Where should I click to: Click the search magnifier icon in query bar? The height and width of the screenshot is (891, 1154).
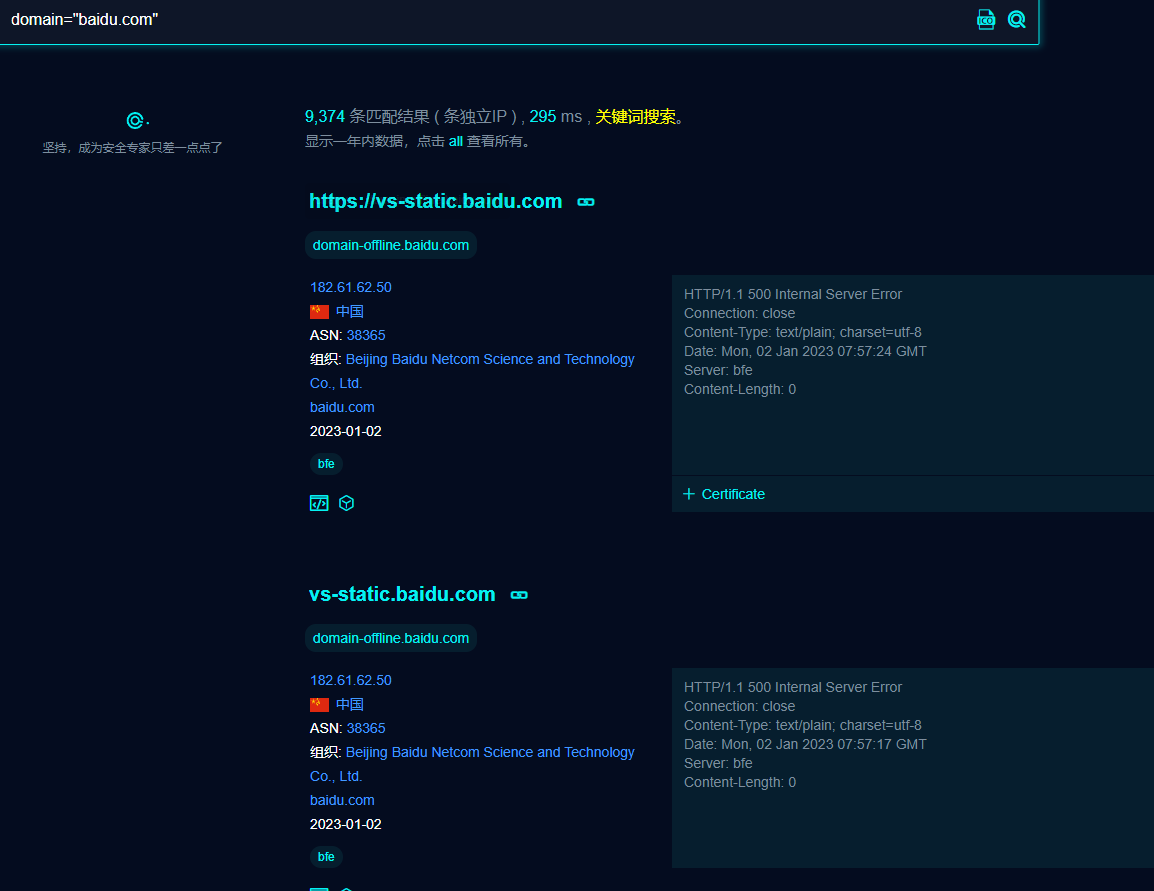tap(1016, 19)
